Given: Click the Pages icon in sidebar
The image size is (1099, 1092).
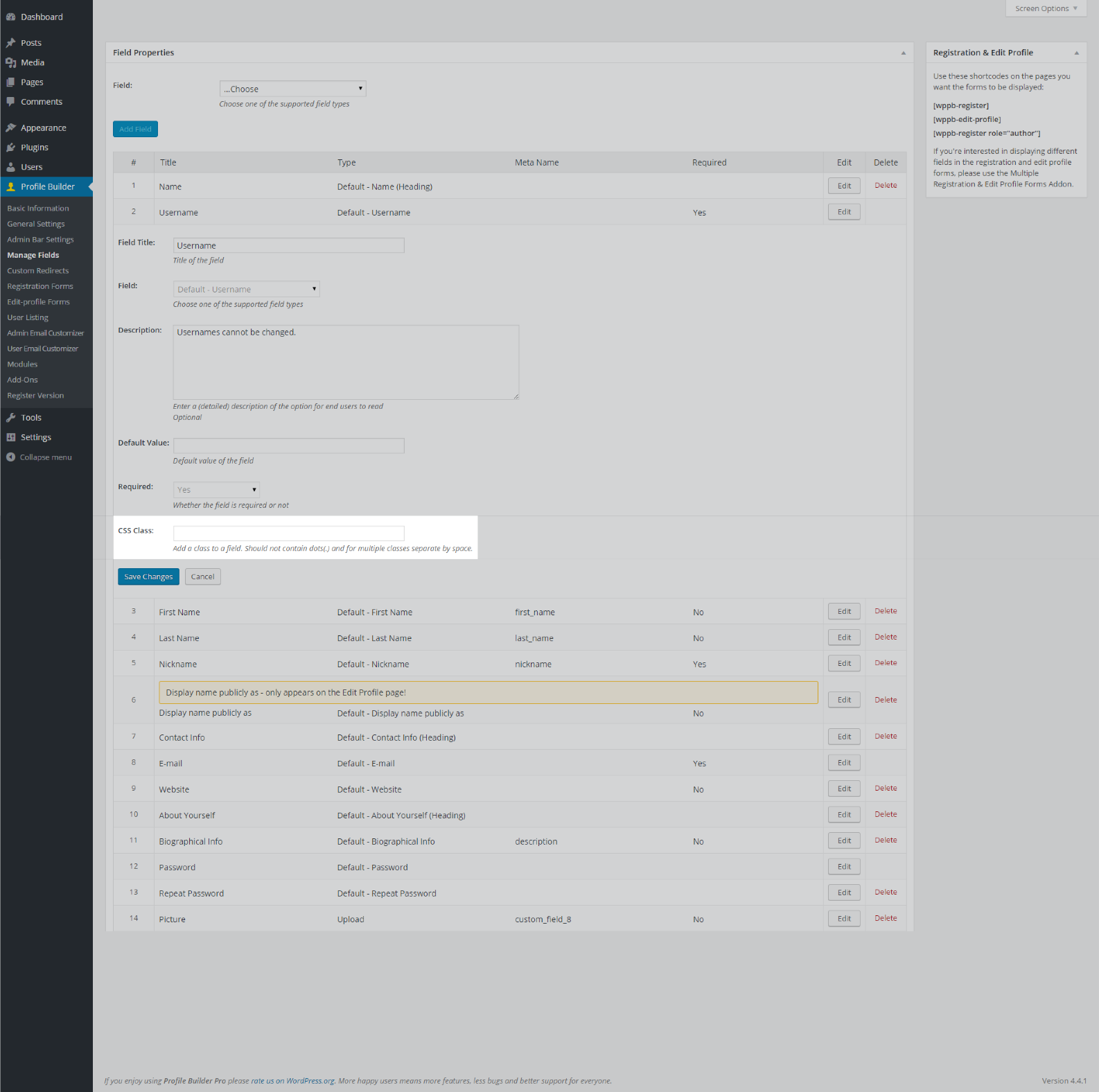Looking at the screenshot, I should click(x=11, y=82).
